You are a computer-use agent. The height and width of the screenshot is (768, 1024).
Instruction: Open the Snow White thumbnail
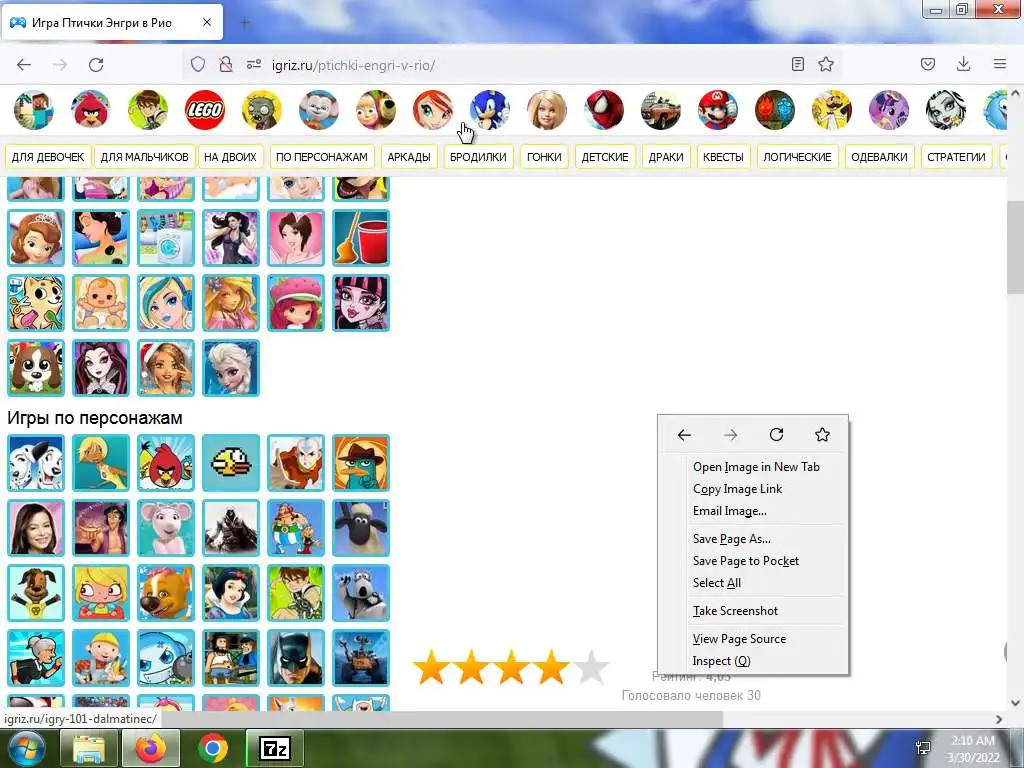pos(231,594)
